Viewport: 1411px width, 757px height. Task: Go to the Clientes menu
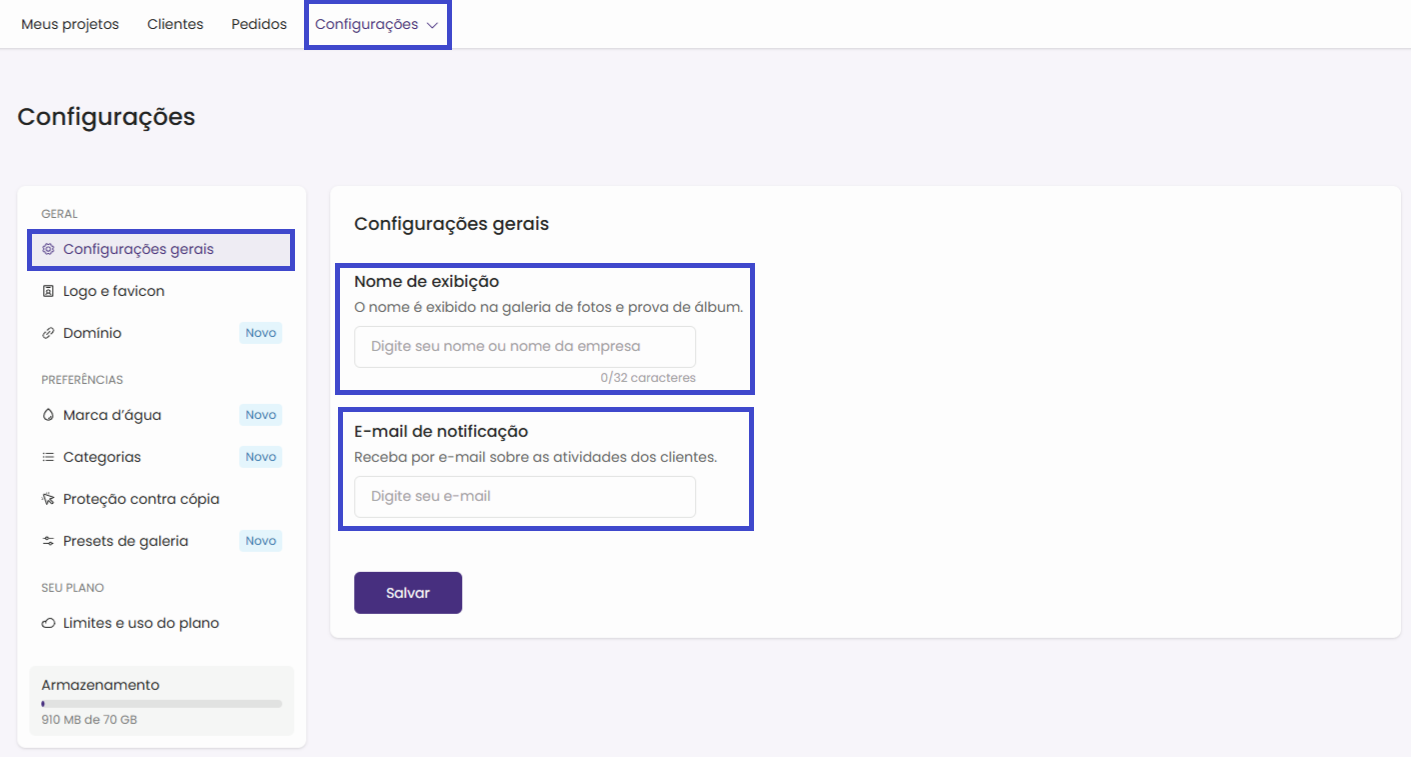click(175, 24)
